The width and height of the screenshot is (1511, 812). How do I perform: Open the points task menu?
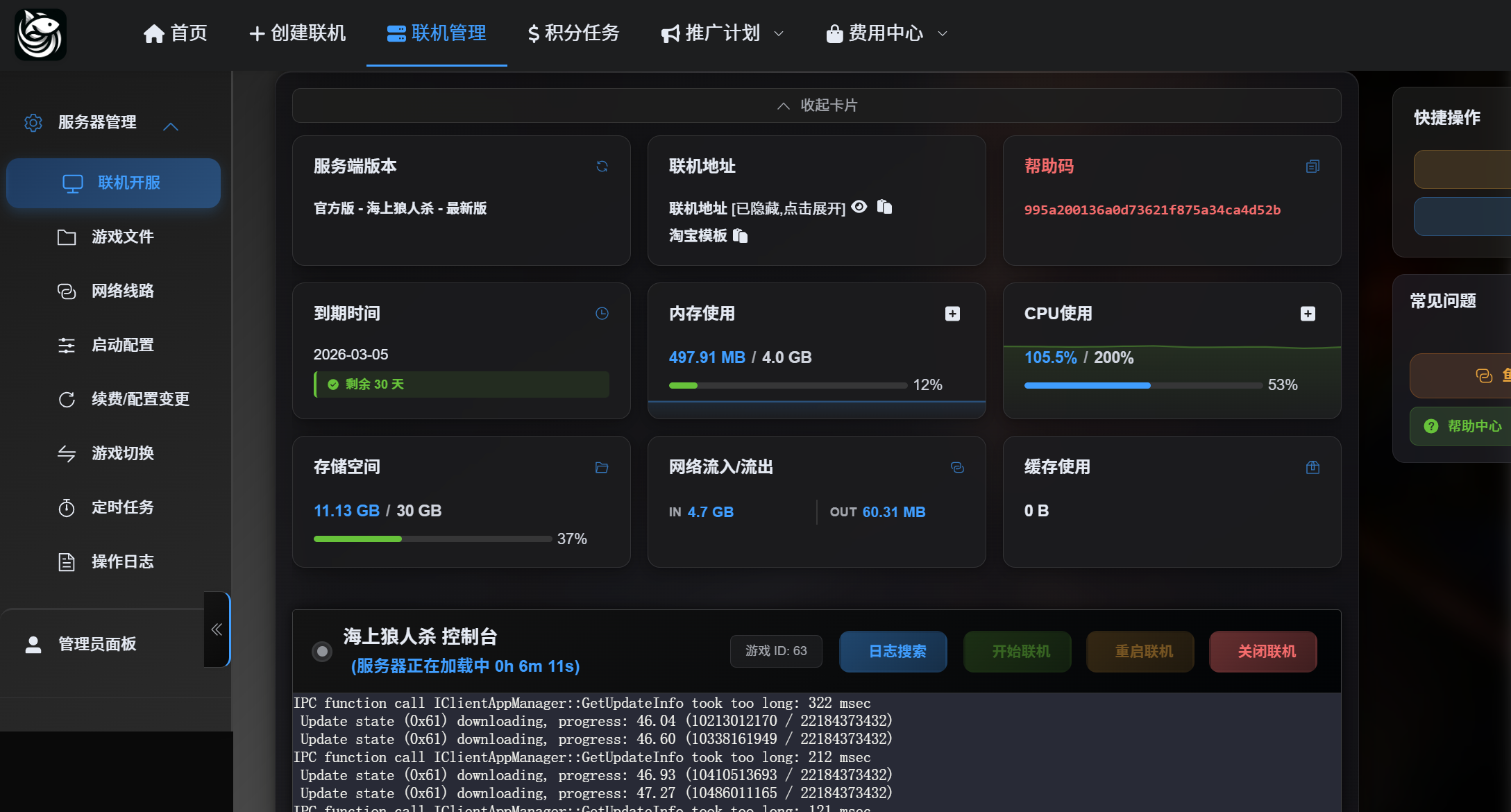(x=573, y=33)
